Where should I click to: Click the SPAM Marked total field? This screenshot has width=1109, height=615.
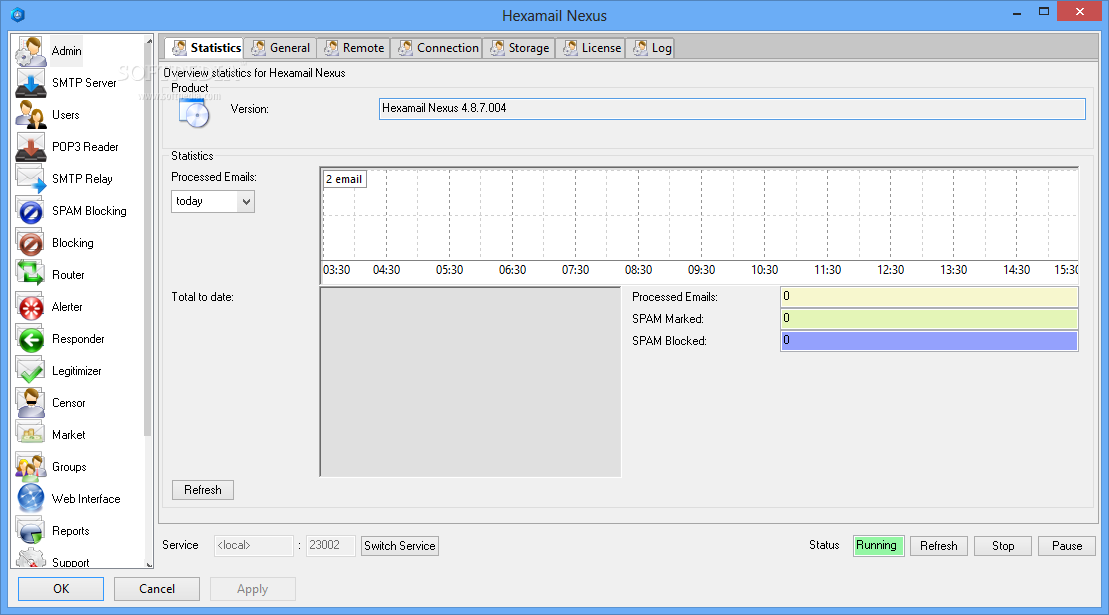click(929, 319)
